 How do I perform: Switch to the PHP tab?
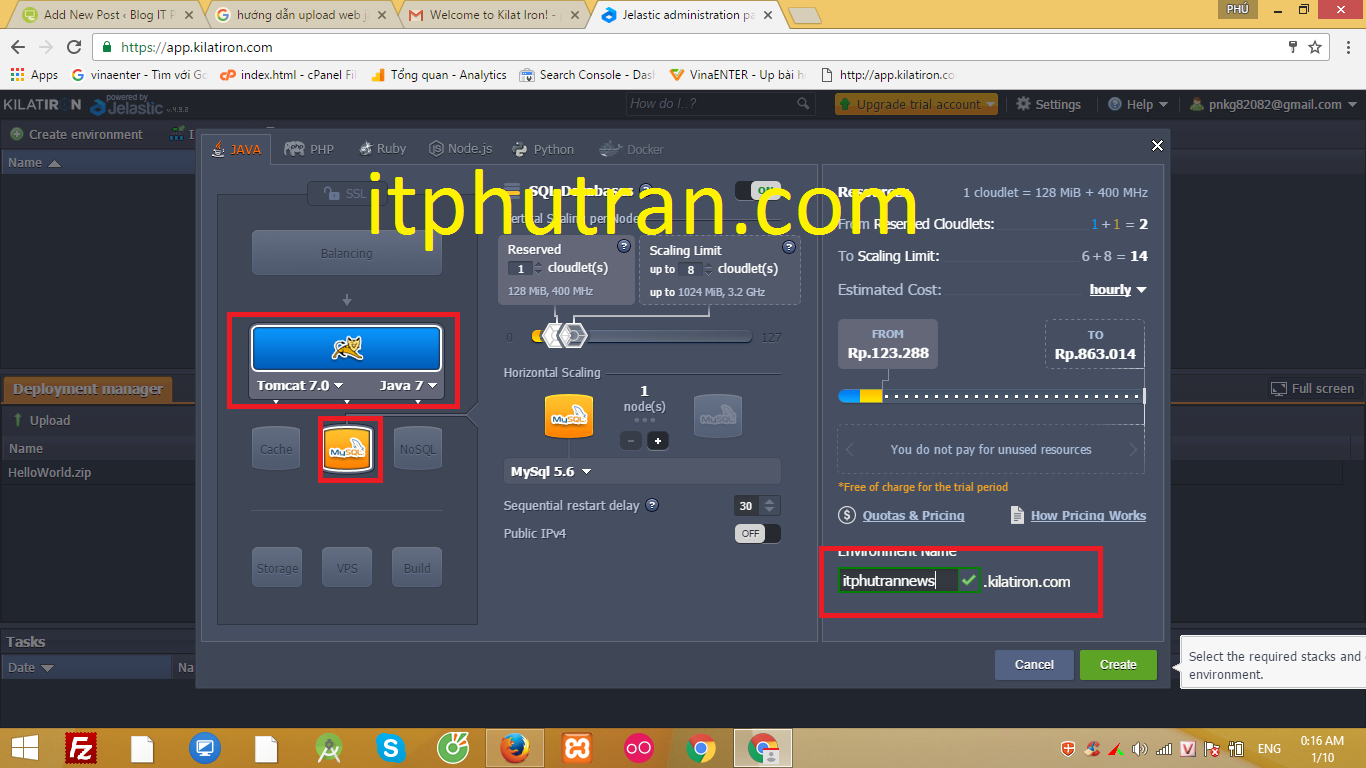310,149
